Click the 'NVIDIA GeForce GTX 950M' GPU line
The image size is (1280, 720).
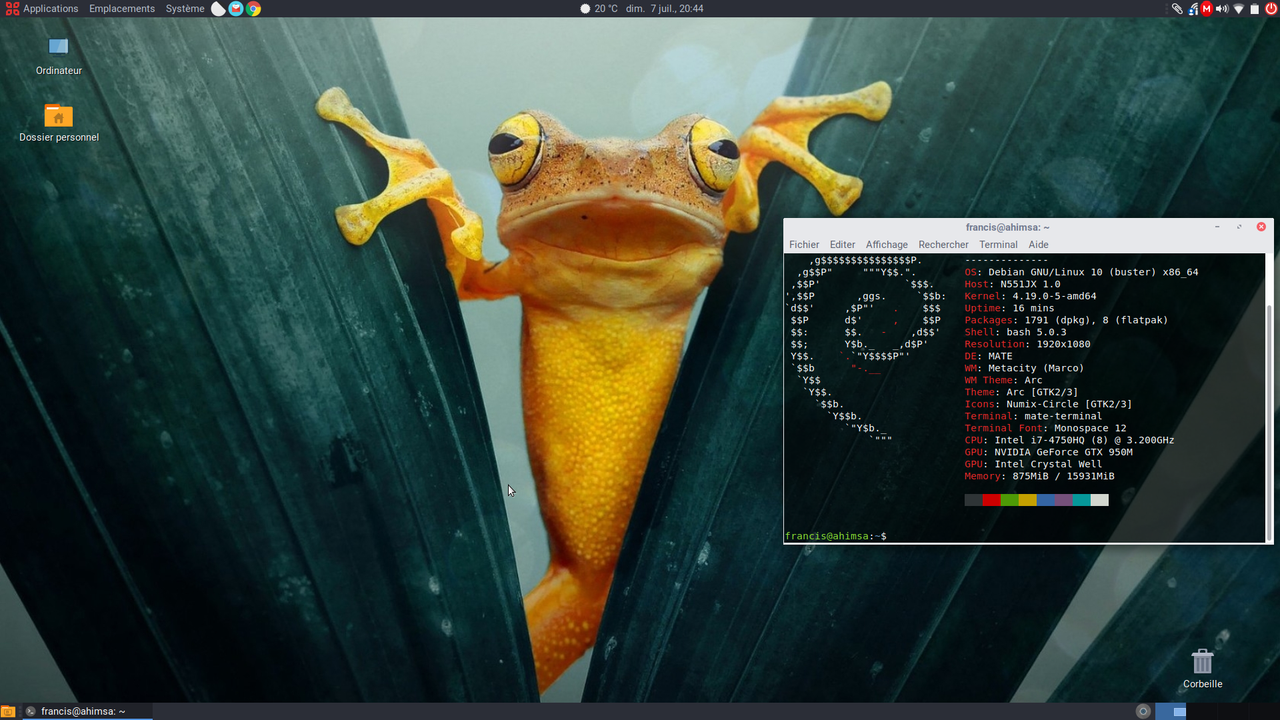click(x=1049, y=452)
